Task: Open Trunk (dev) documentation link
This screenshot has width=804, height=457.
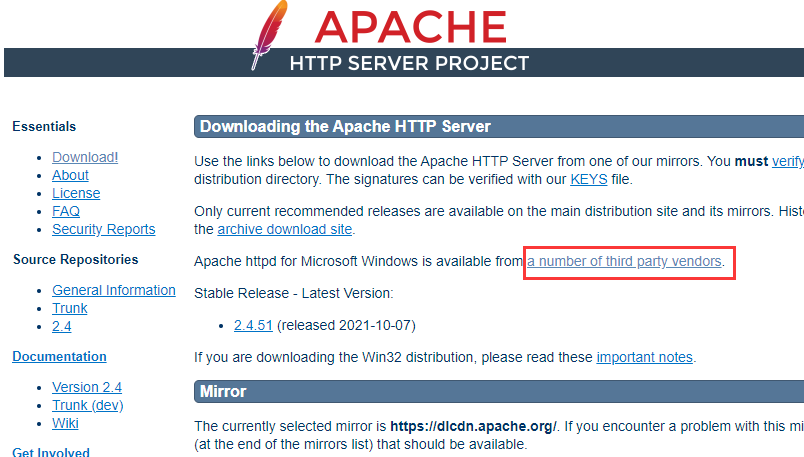Action: [x=88, y=405]
